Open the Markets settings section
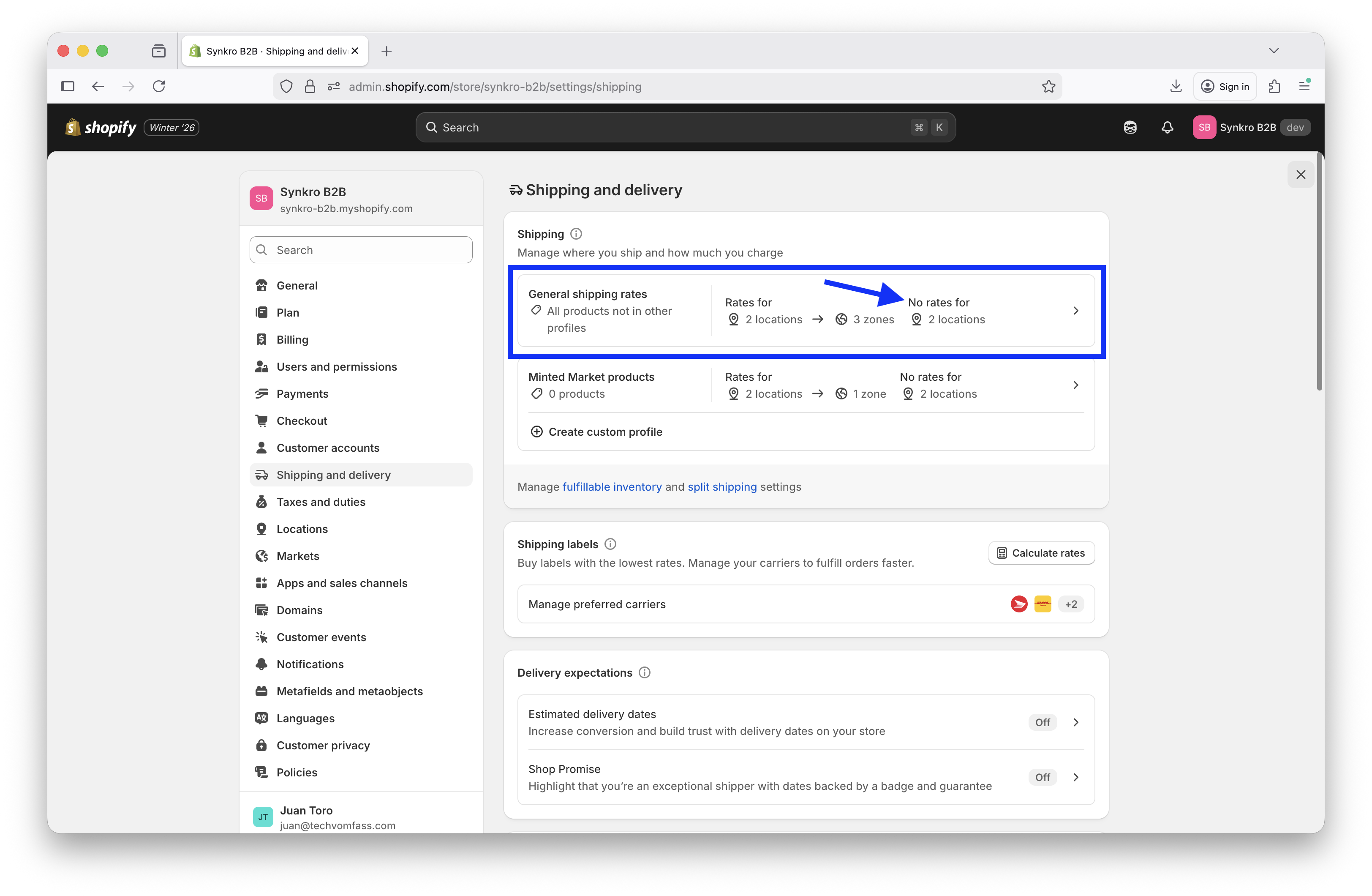The width and height of the screenshot is (1372, 896). point(297,556)
